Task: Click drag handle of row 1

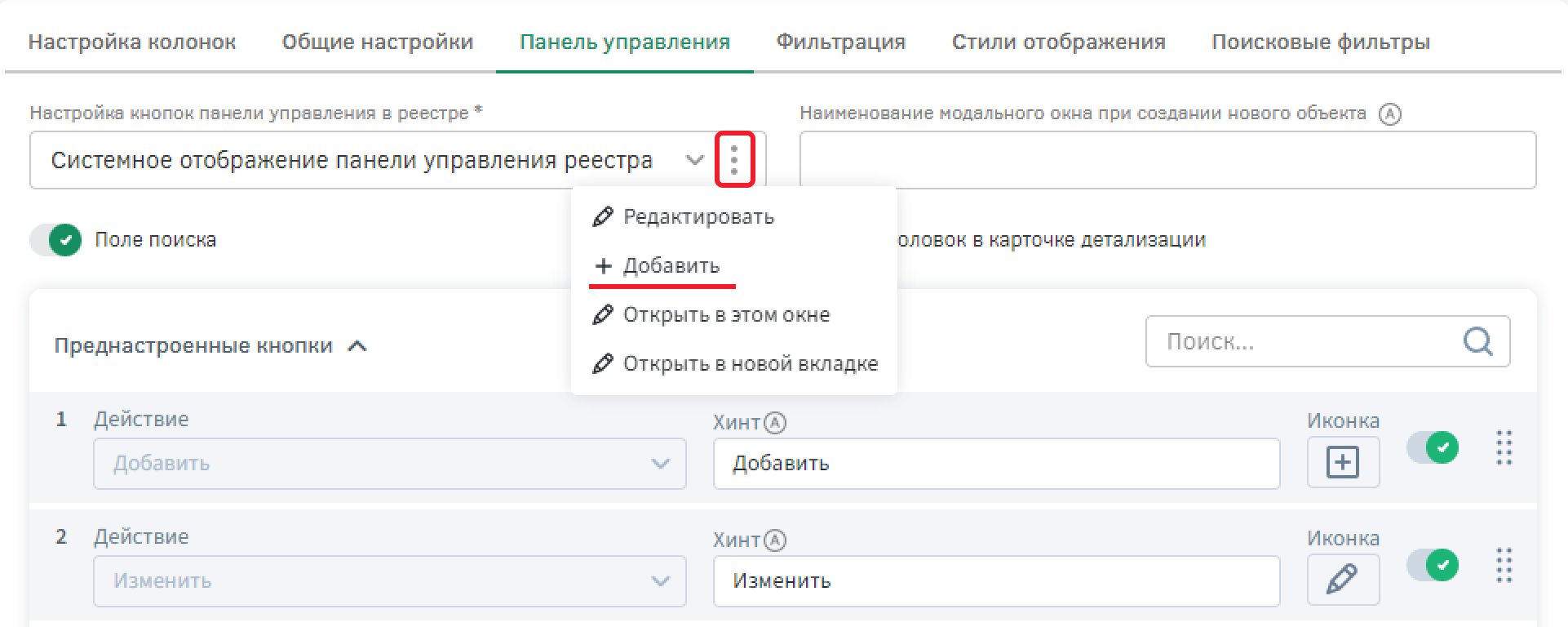Action: [x=1504, y=448]
